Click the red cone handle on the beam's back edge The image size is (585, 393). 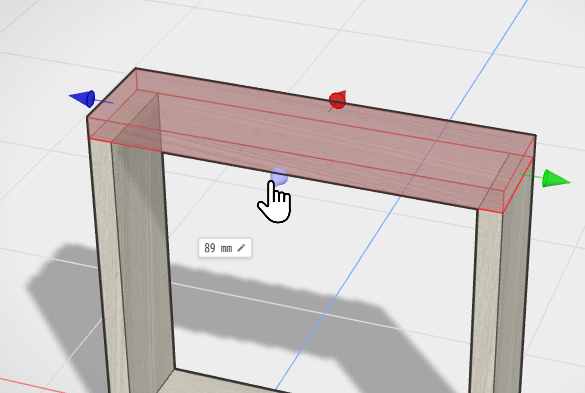338,100
